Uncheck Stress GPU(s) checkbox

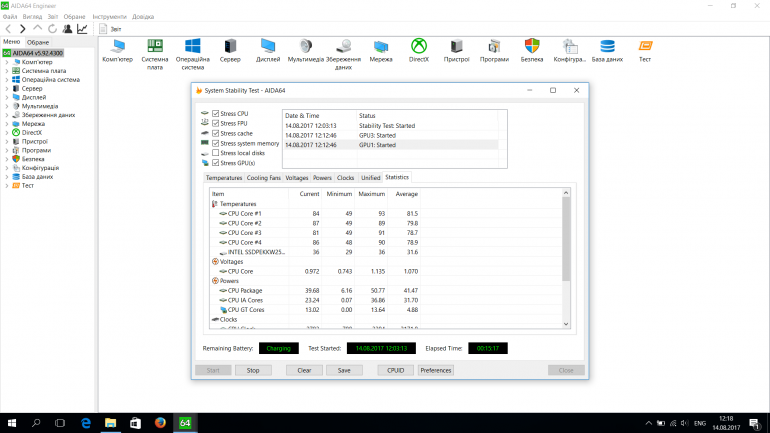pyautogui.click(x=216, y=162)
